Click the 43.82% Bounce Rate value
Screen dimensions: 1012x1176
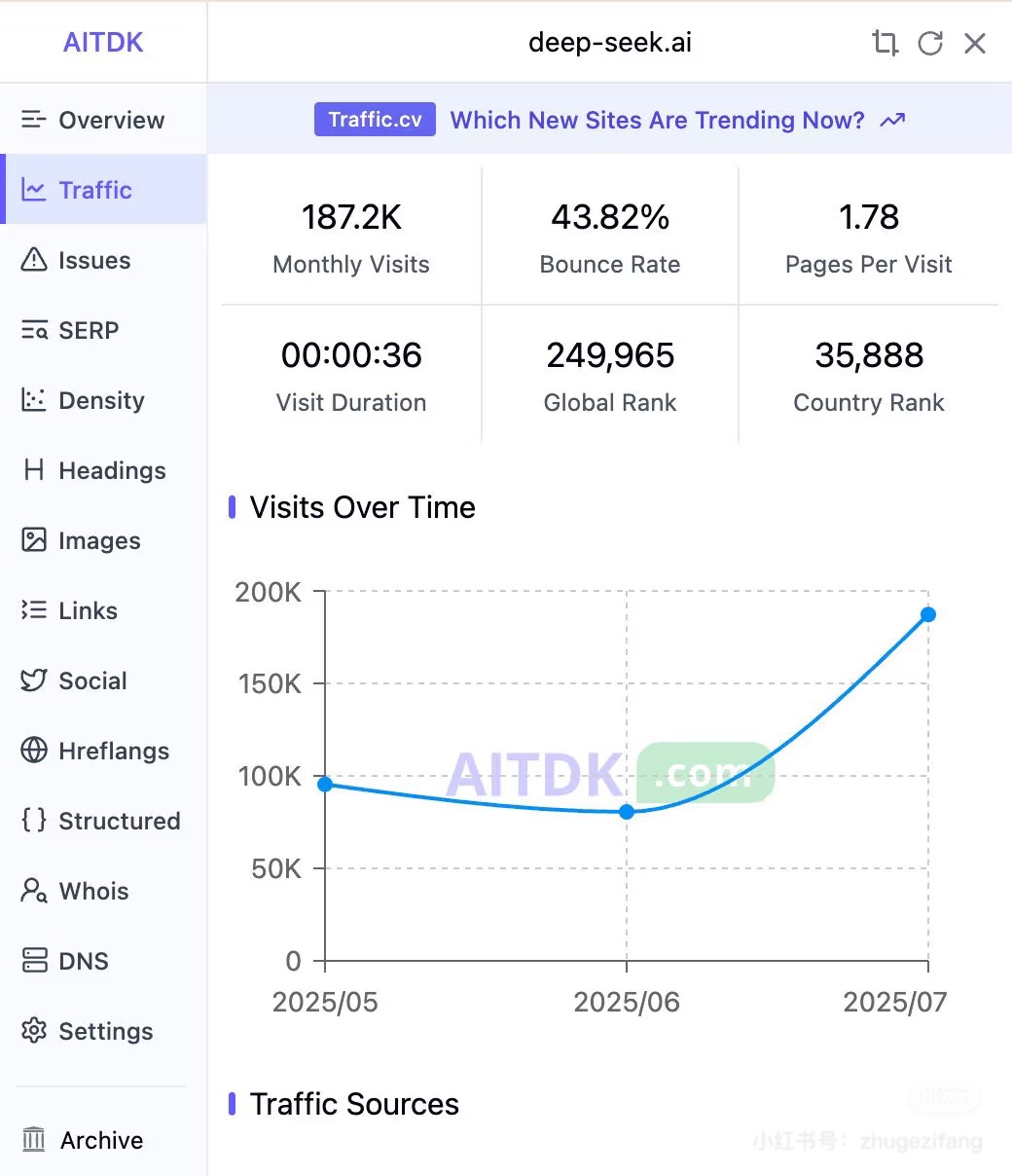pyautogui.click(x=610, y=217)
